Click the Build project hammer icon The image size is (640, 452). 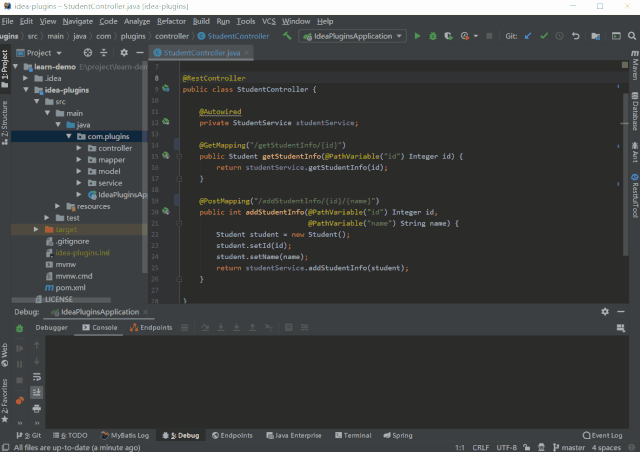[x=287, y=36]
